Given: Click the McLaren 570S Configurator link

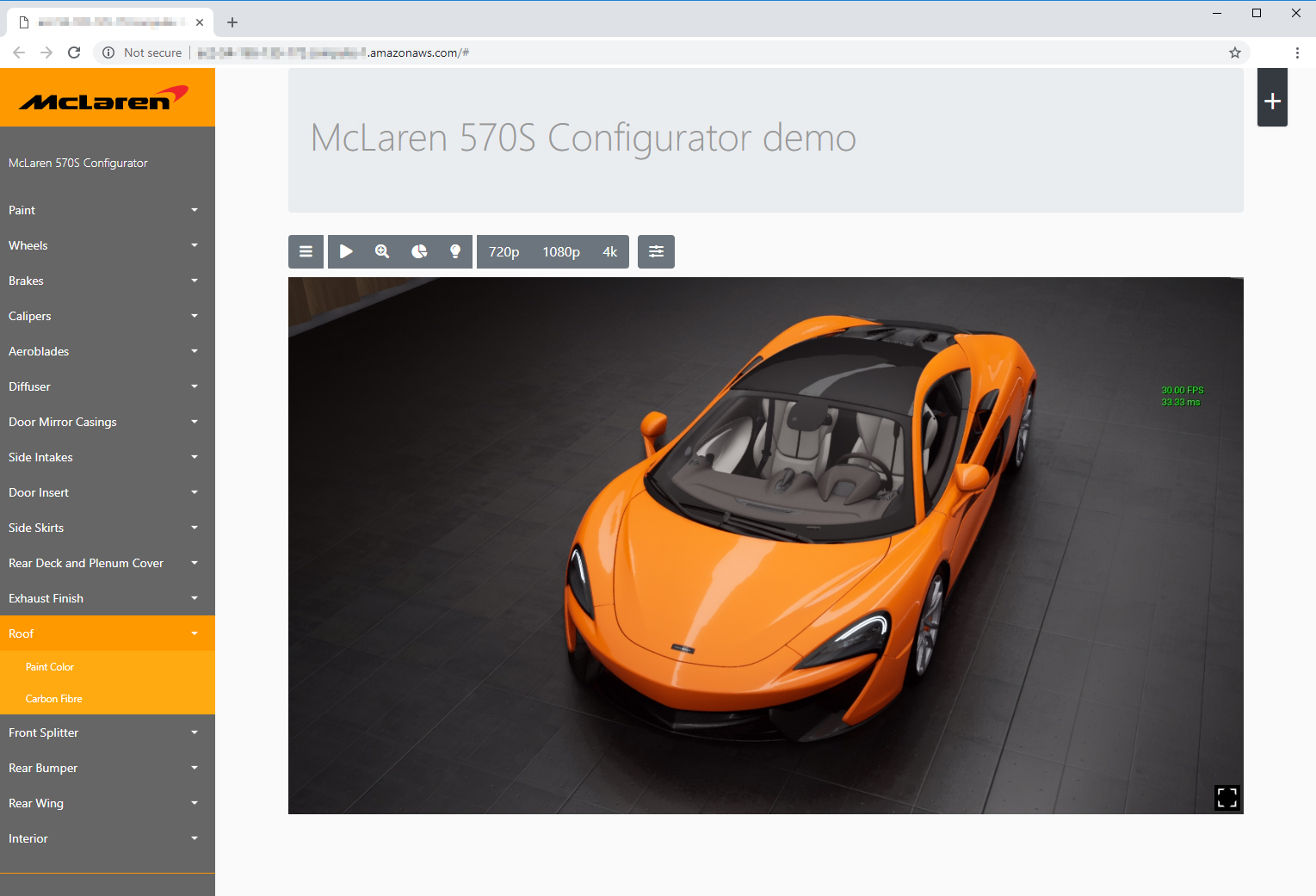Looking at the screenshot, I should point(78,163).
